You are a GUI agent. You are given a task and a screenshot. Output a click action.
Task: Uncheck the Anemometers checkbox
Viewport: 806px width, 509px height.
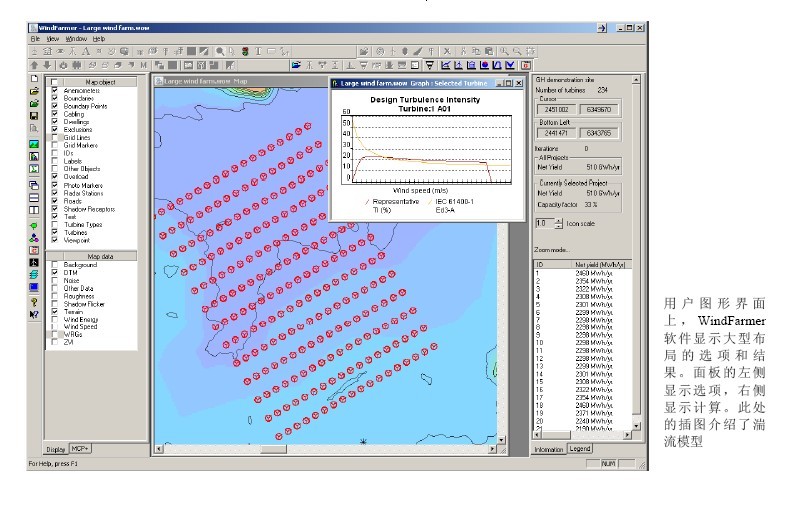55,90
